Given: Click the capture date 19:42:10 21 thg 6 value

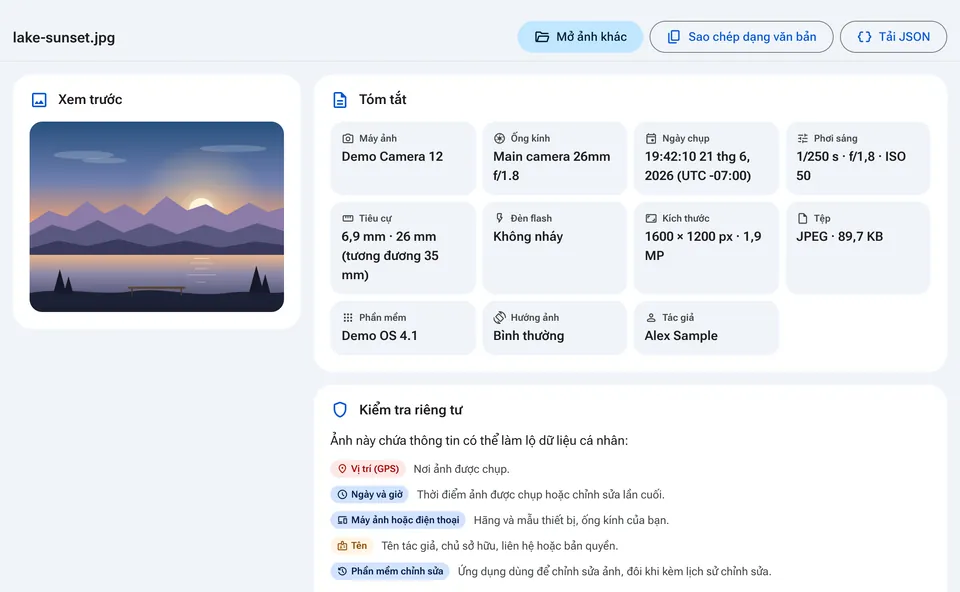Looking at the screenshot, I should (698, 166).
